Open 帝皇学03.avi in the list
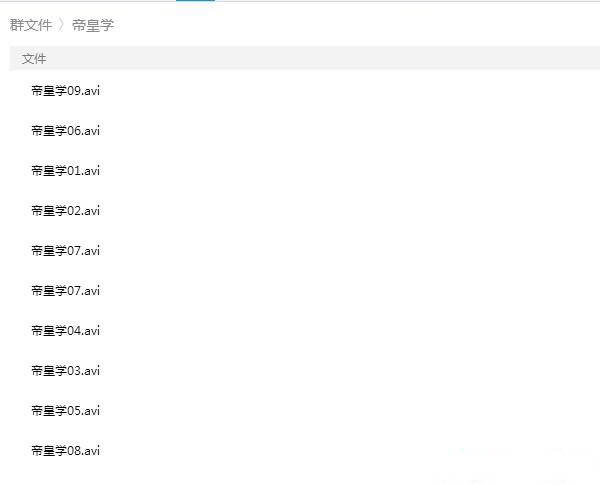 click(x=65, y=371)
